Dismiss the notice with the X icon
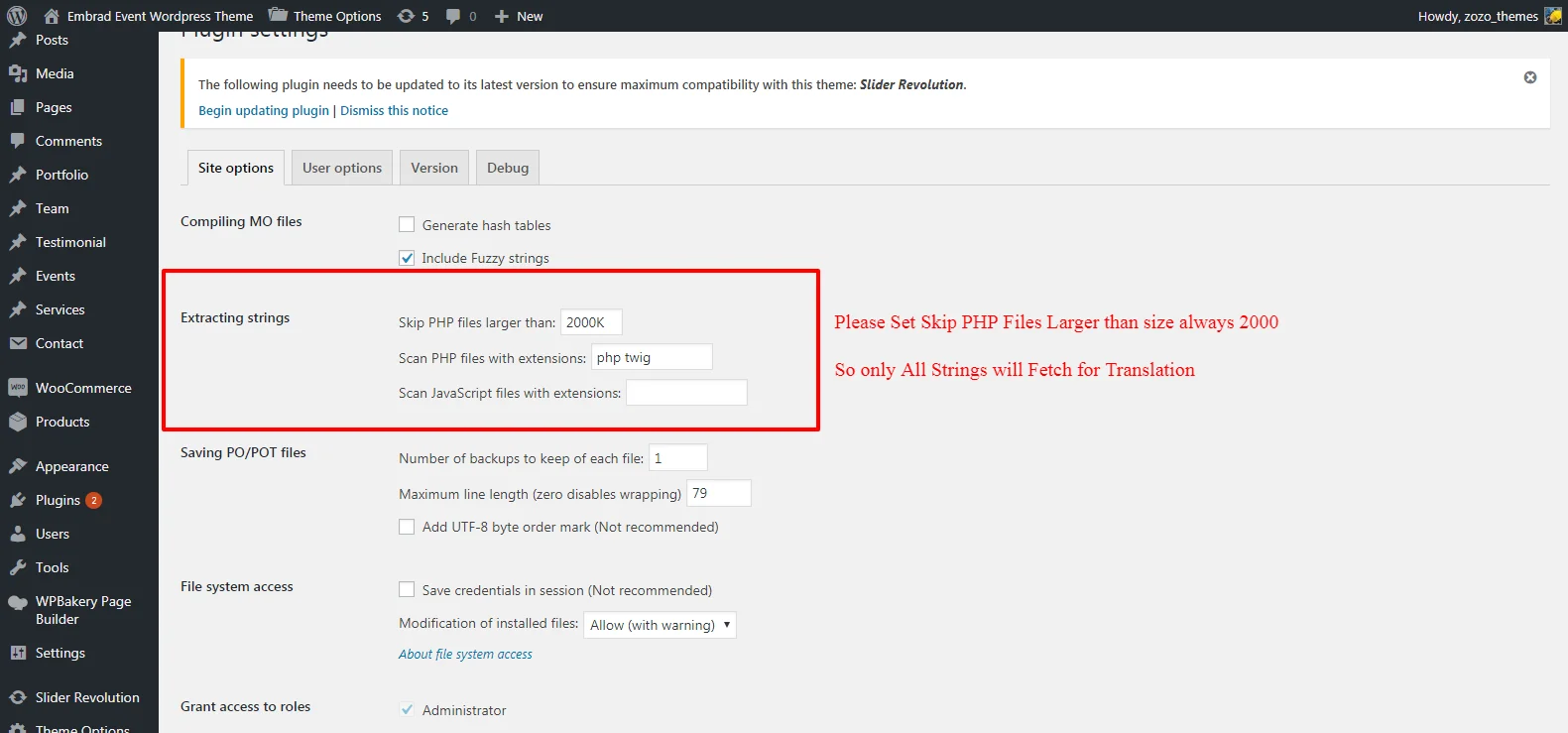 point(1529,77)
